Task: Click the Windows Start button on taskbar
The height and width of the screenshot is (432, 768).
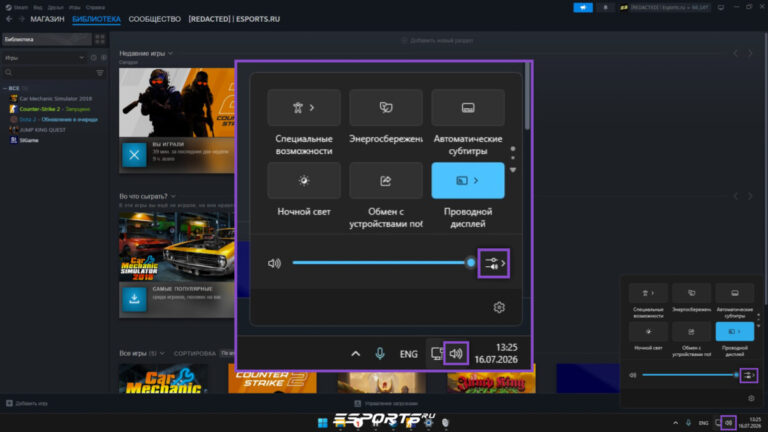Action: pos(322,422)
